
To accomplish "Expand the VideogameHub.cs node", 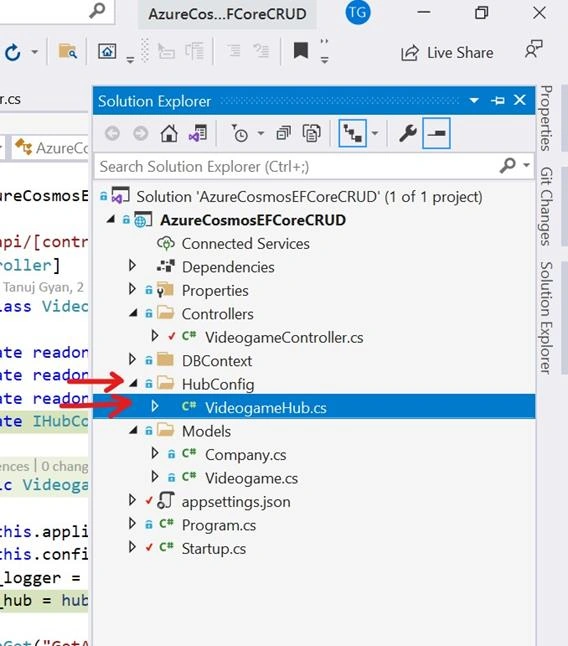I will [x=155, y=406].
